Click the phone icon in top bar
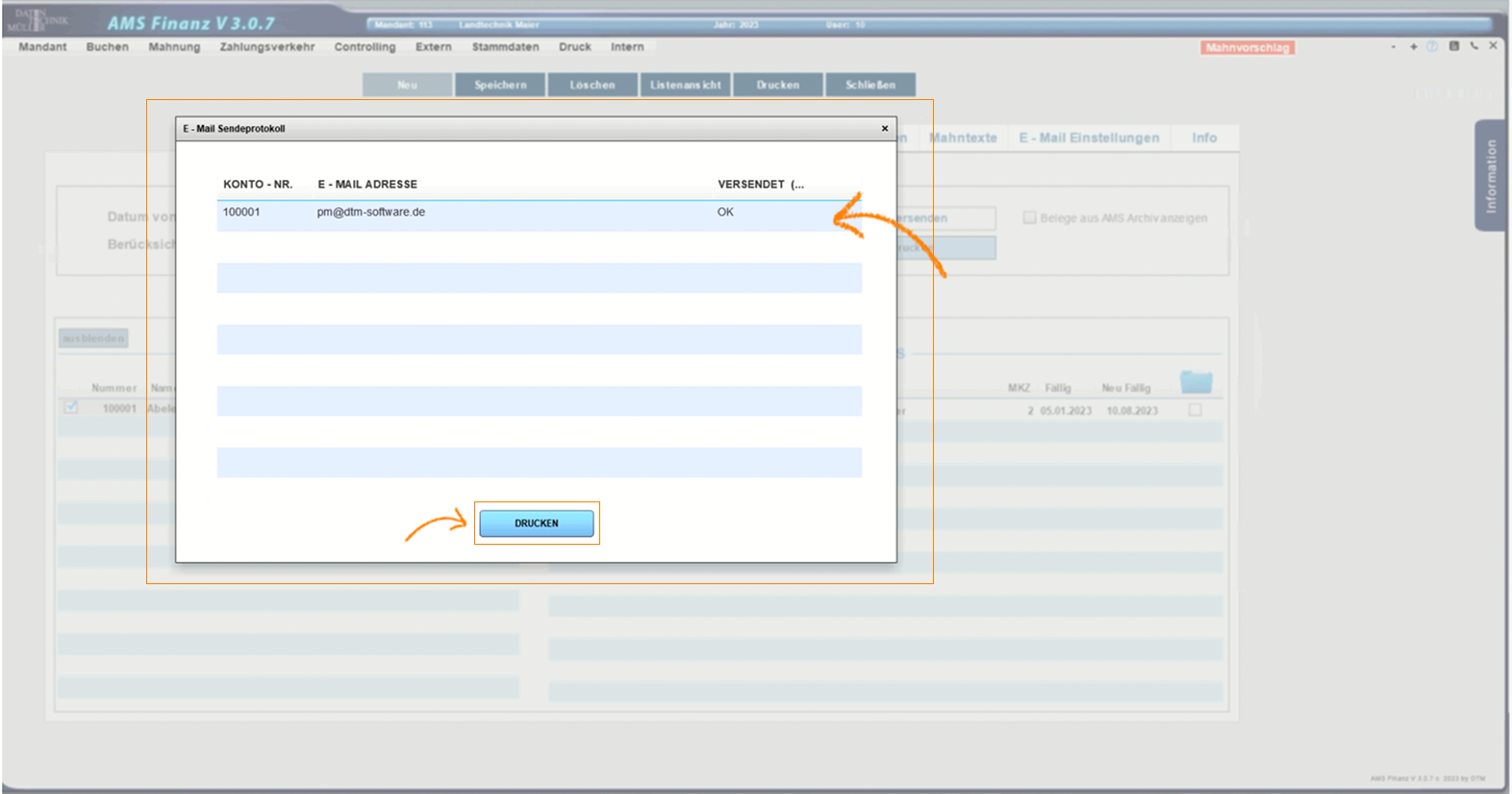The height and width of the screenshot is (794, 1512). (x=1474, y=46)
